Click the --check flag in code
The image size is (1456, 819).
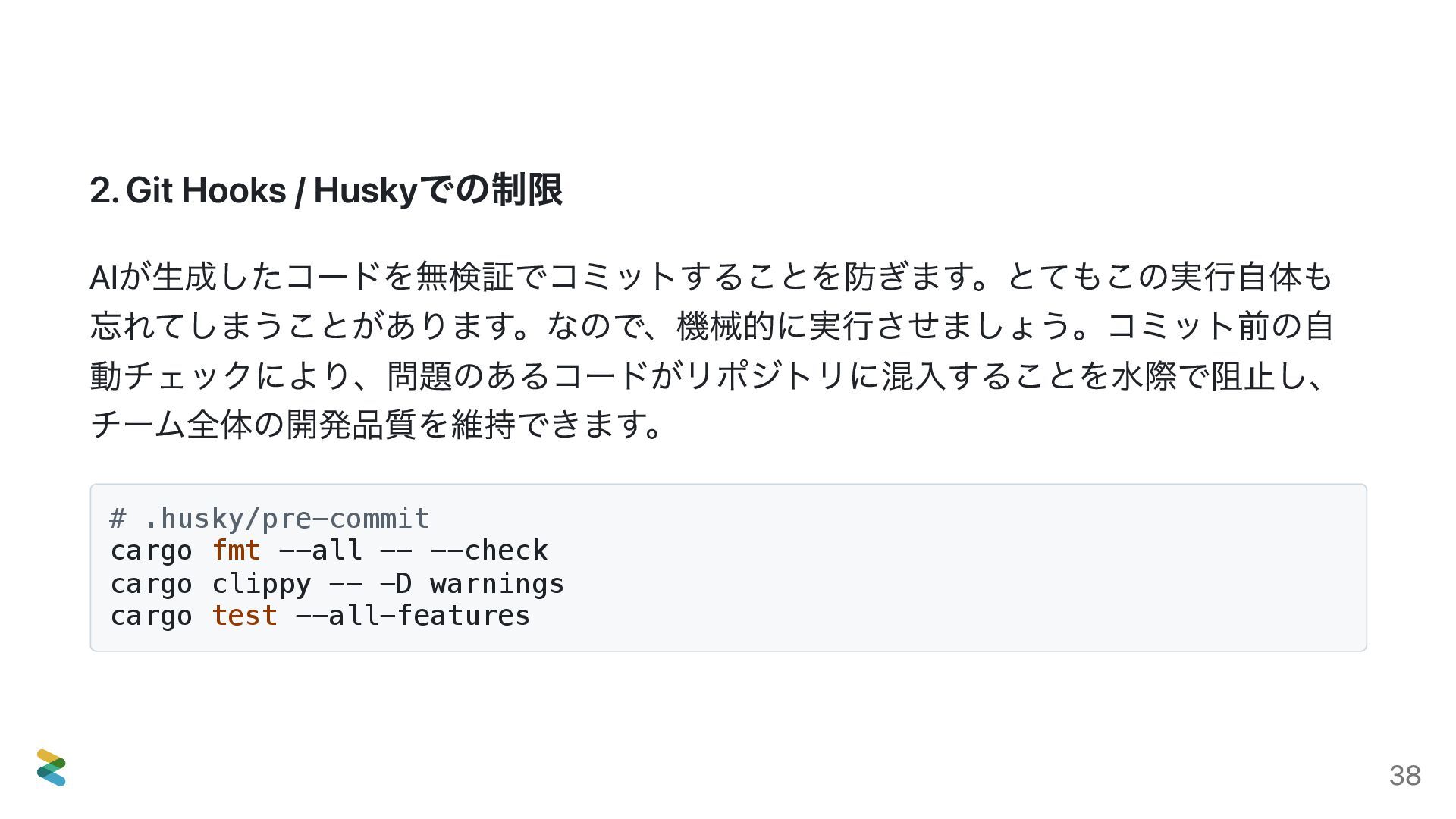(x=488, y=551)
